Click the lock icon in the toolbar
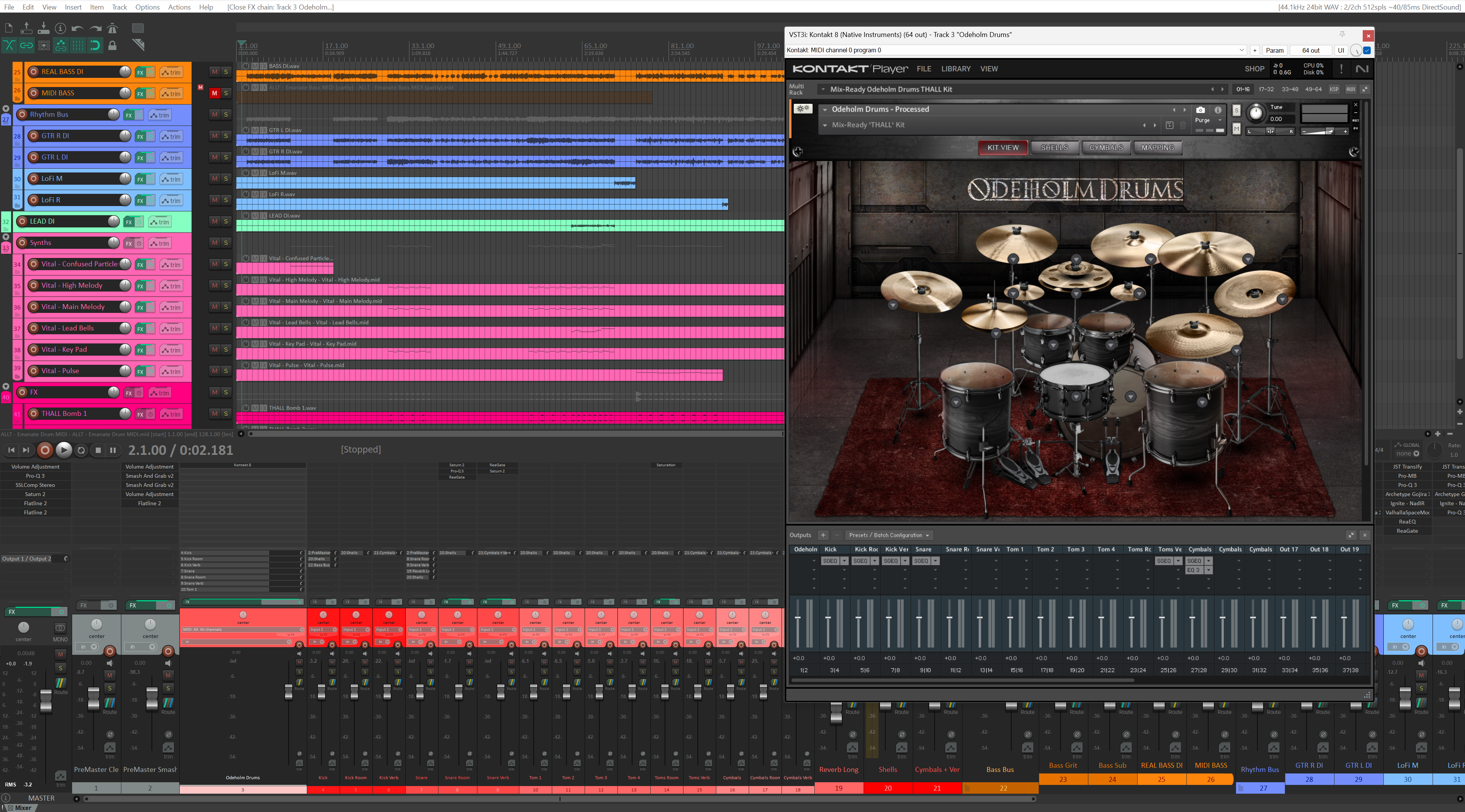The width and height of the screenshot is (1465, 812). (x=113, y=45)
